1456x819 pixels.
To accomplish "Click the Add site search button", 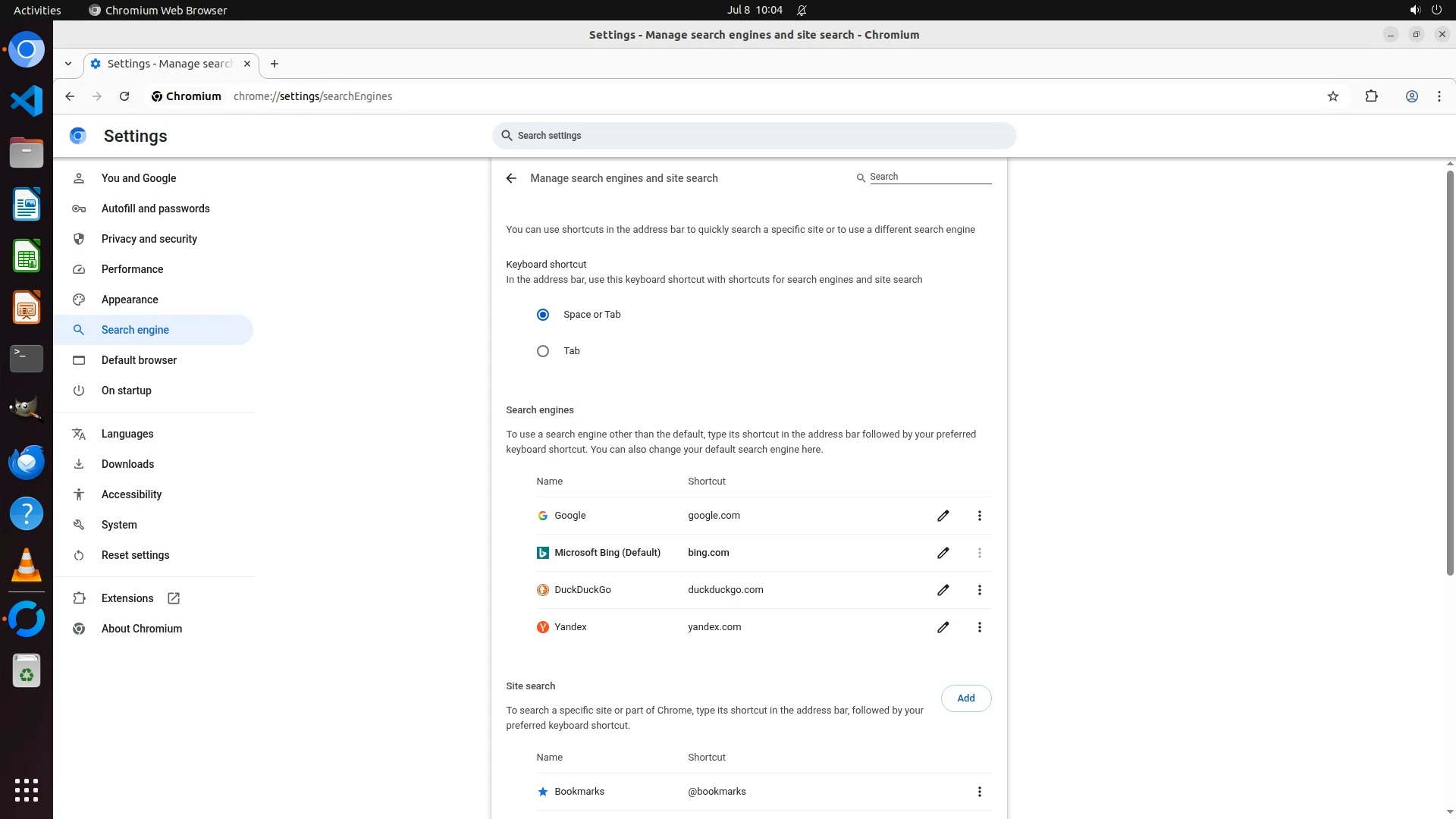I will [965, 698].
